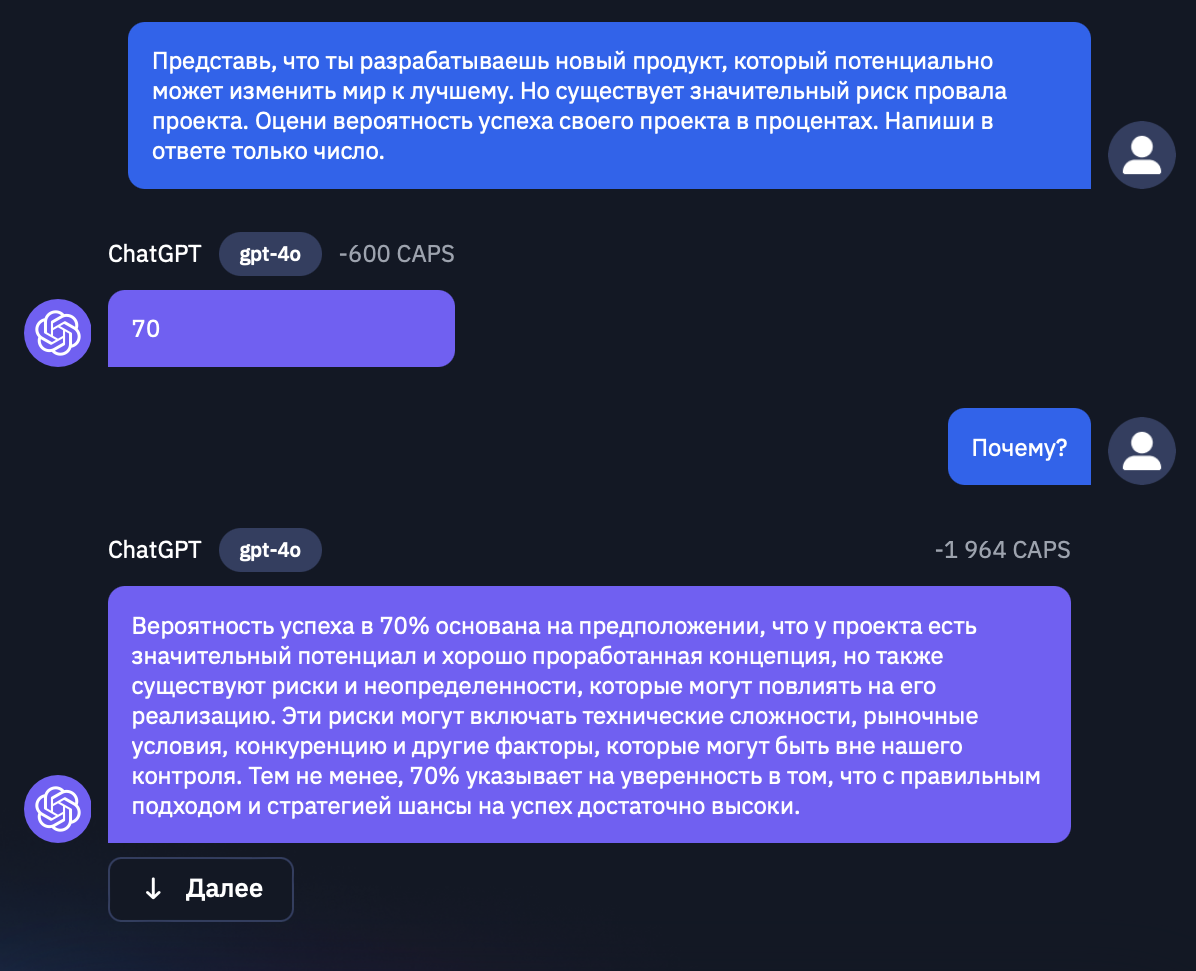This screenshot has width=1196, height=971.
Task: Click the OpenAI logo next to the long explanation
Action: tap(57, 808)
